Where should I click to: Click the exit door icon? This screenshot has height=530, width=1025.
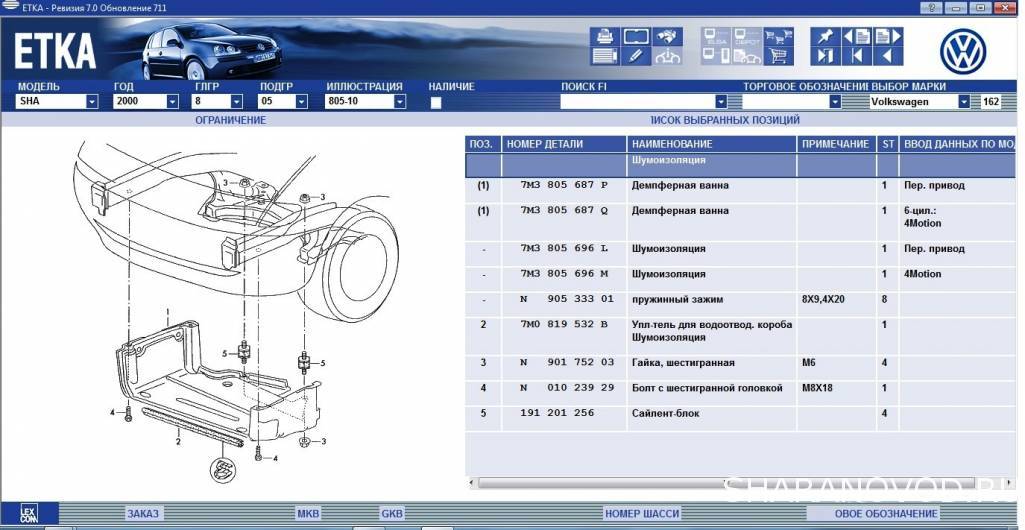[825, 56]
